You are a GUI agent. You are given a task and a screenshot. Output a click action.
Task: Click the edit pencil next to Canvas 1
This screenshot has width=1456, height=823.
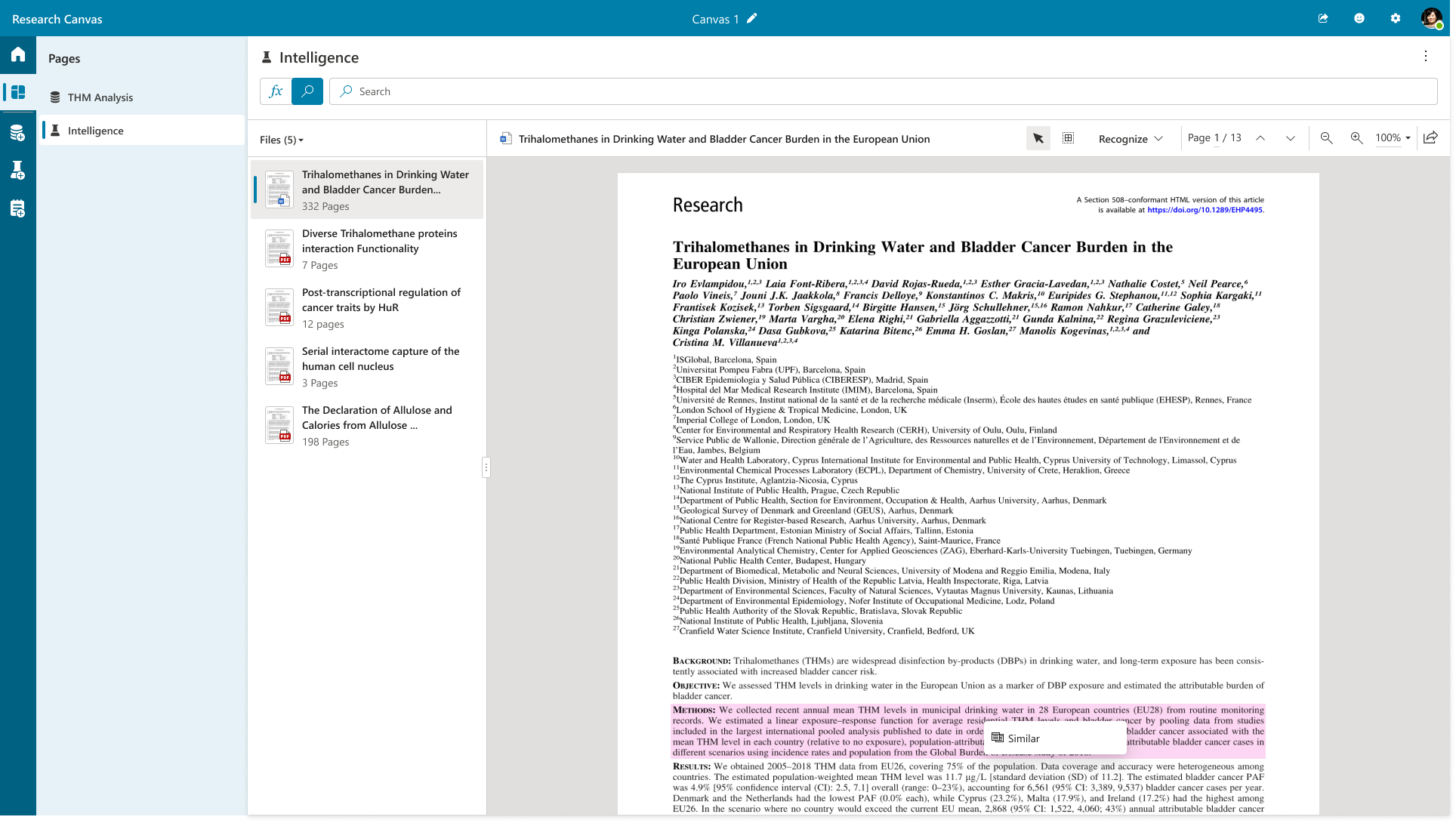[751, 19]
